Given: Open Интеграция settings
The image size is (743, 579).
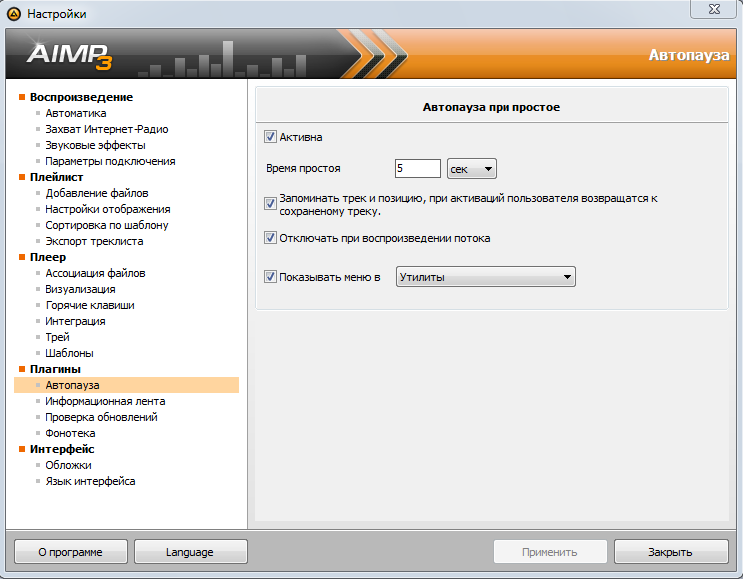Looking at the screenshot, I should (x=75, y=321).
